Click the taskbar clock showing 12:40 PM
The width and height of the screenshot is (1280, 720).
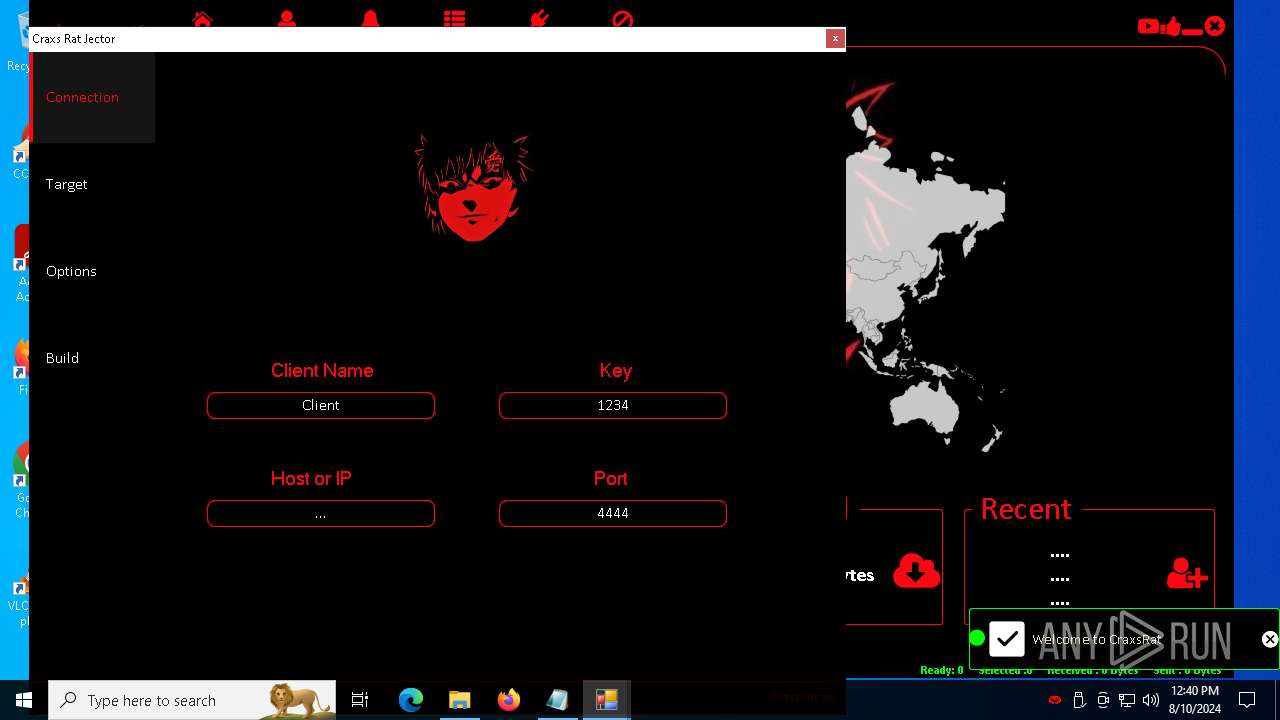click(1194, 700)
